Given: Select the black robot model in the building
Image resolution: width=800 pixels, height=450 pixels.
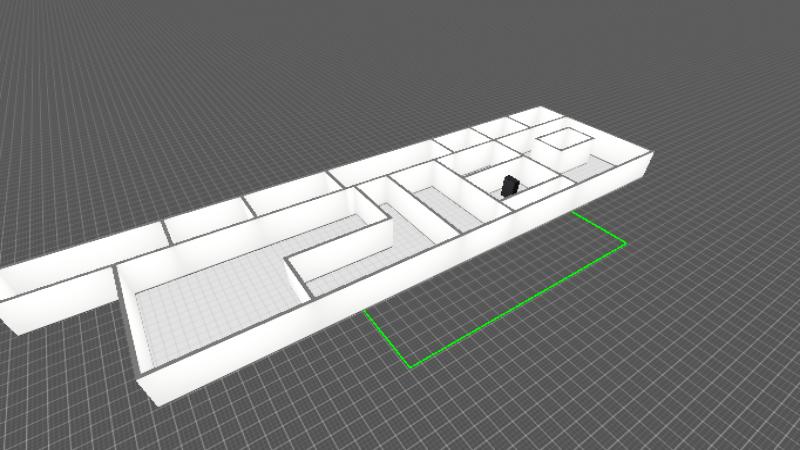Looking at the screenshot, I should (x=509, y=185).
